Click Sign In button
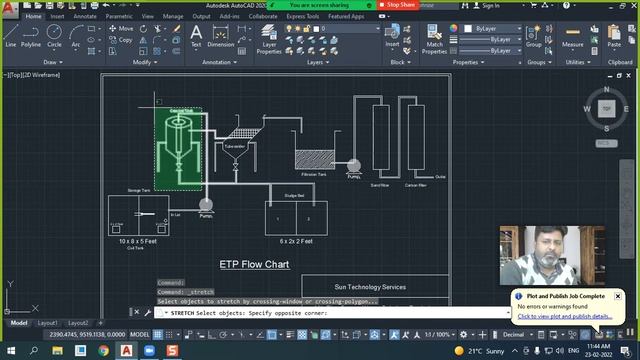Image resolution: width=640 pixels, height=360 pixels. point(487,5)
